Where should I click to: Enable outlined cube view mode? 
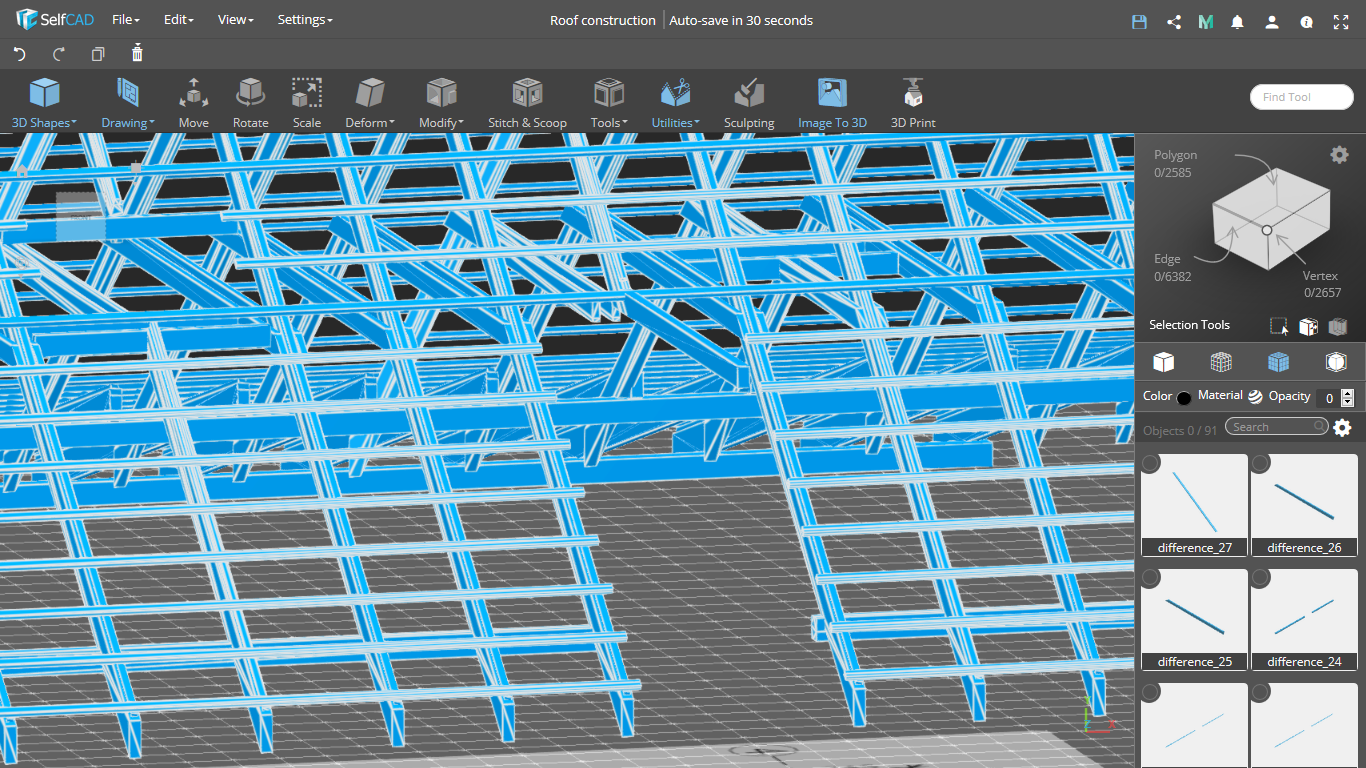click(1336, 361)
